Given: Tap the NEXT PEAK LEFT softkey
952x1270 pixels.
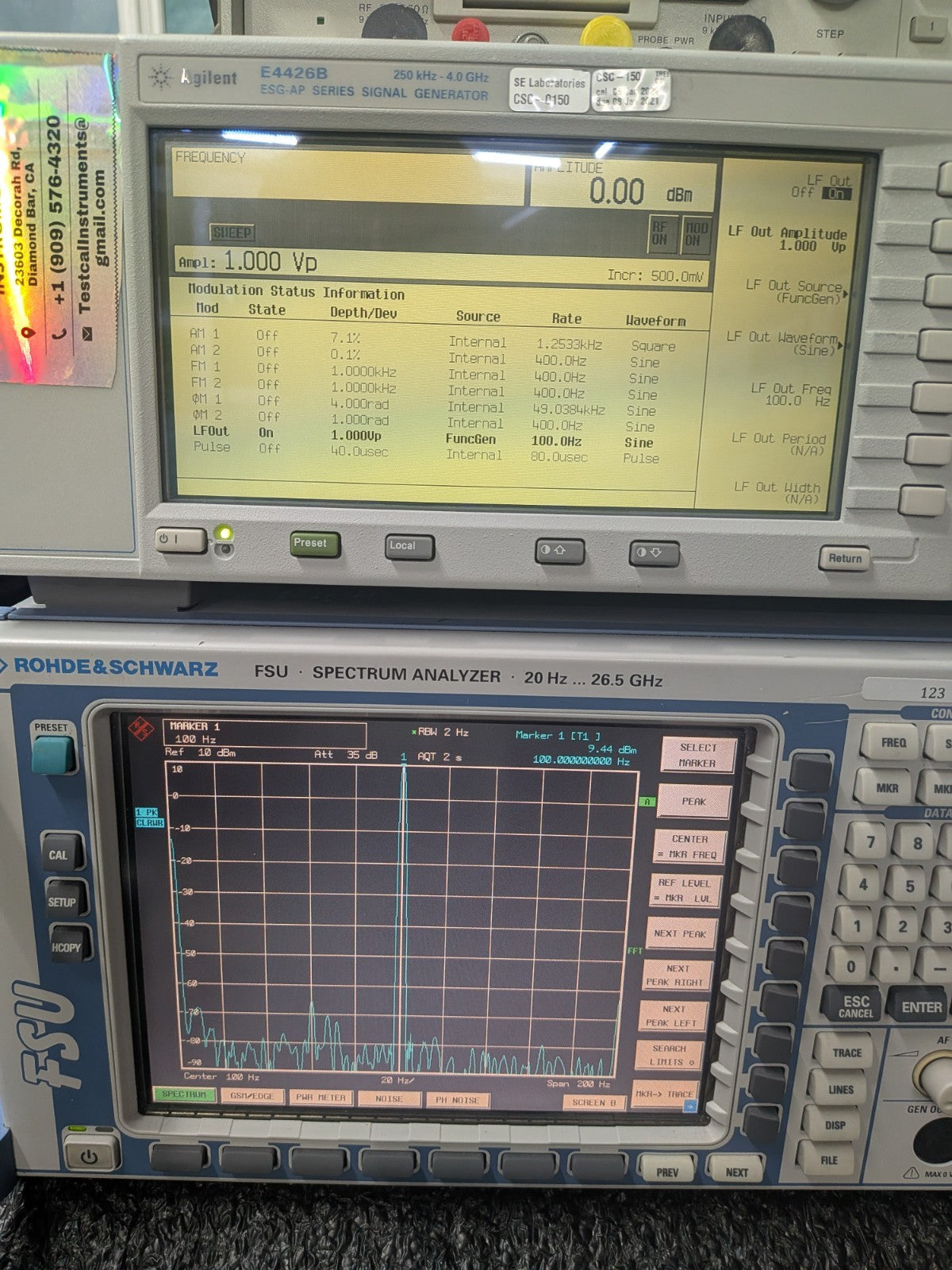Looking at the screenshot, I should 673,1016.
